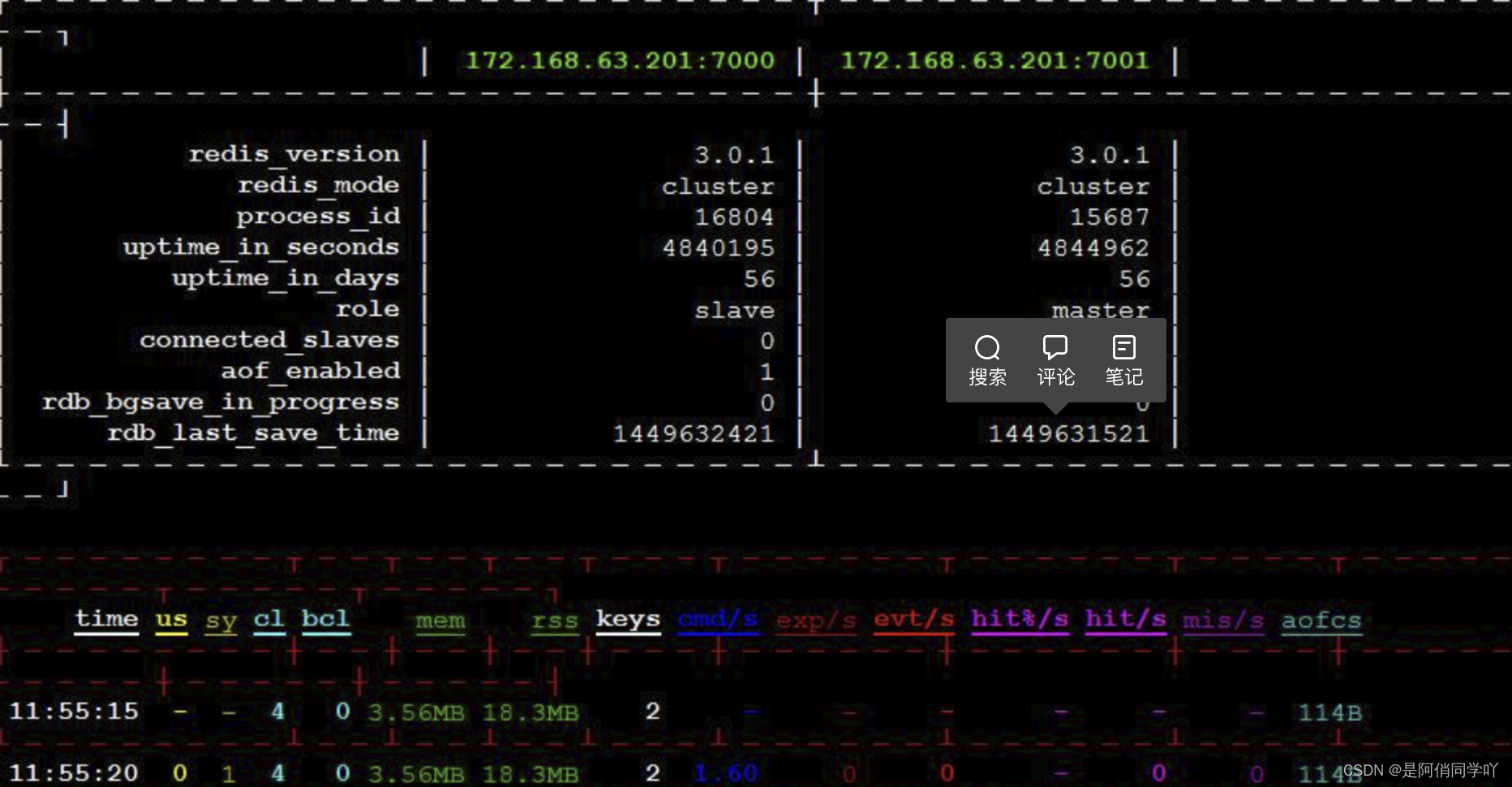Click the role row label
Viewport: 1512px width, 787px height.
coord(367,309)
